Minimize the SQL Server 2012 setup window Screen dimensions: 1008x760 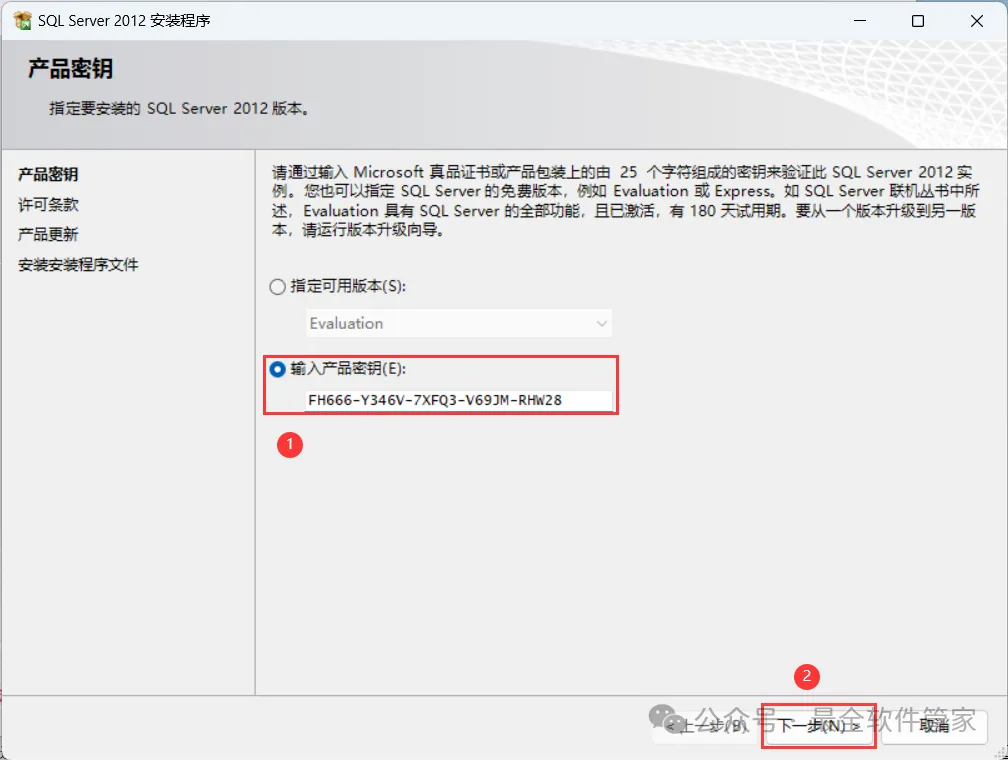coord(860,21)
